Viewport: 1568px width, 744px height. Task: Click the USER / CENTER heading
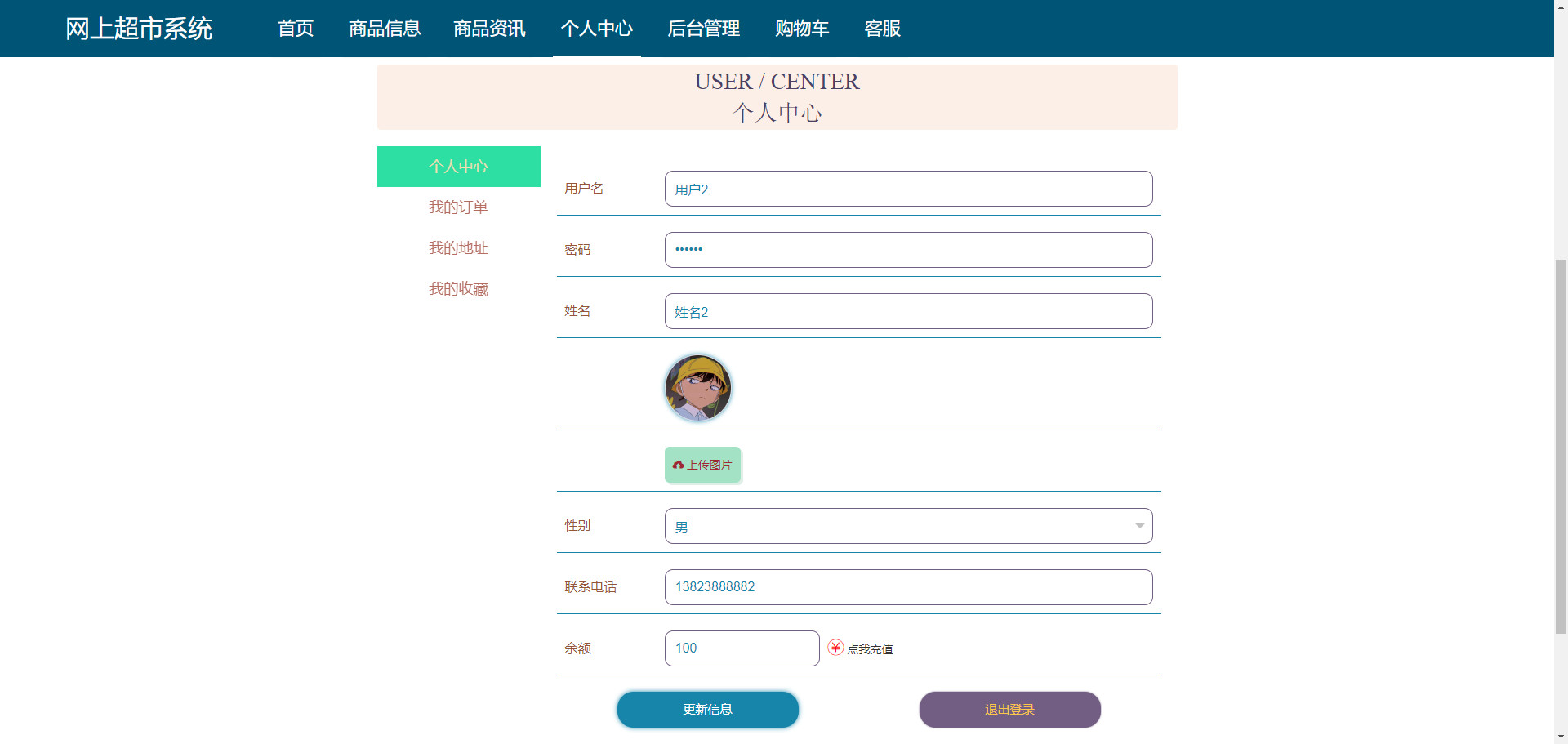tap(777, 82)
